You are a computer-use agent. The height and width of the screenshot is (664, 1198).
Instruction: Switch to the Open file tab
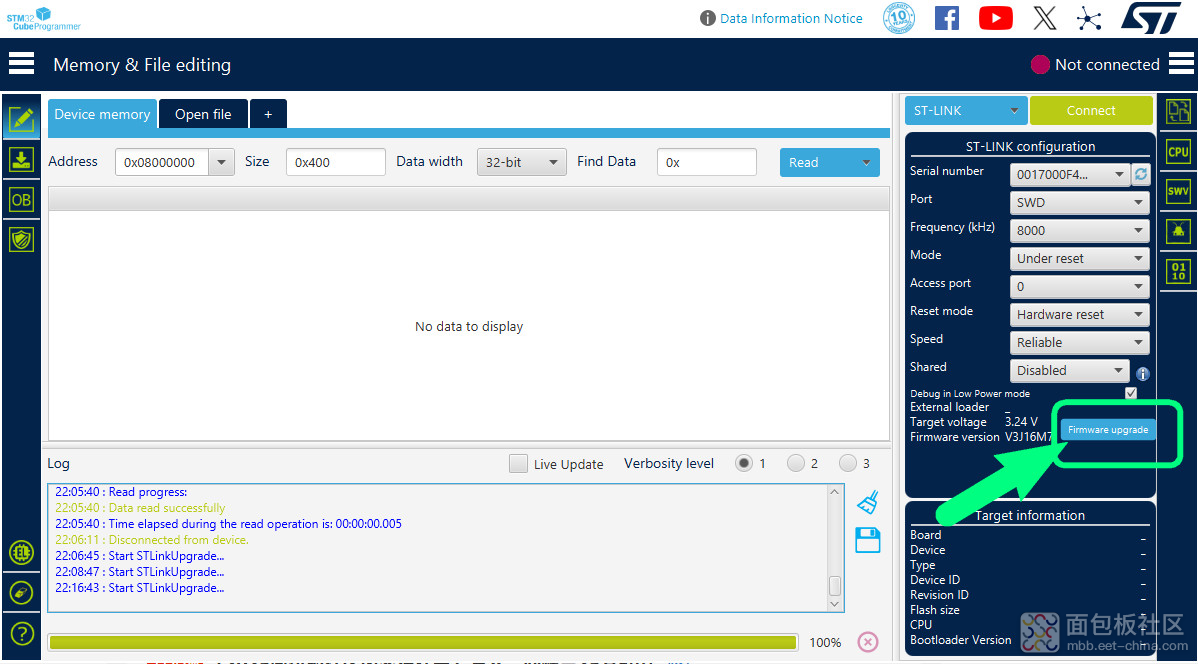point(203,114)
